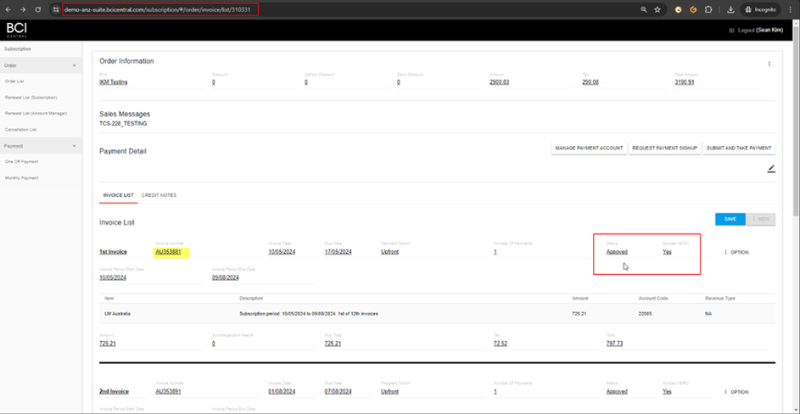Select the Invoice List tab
800x414 pixels.
118,195
